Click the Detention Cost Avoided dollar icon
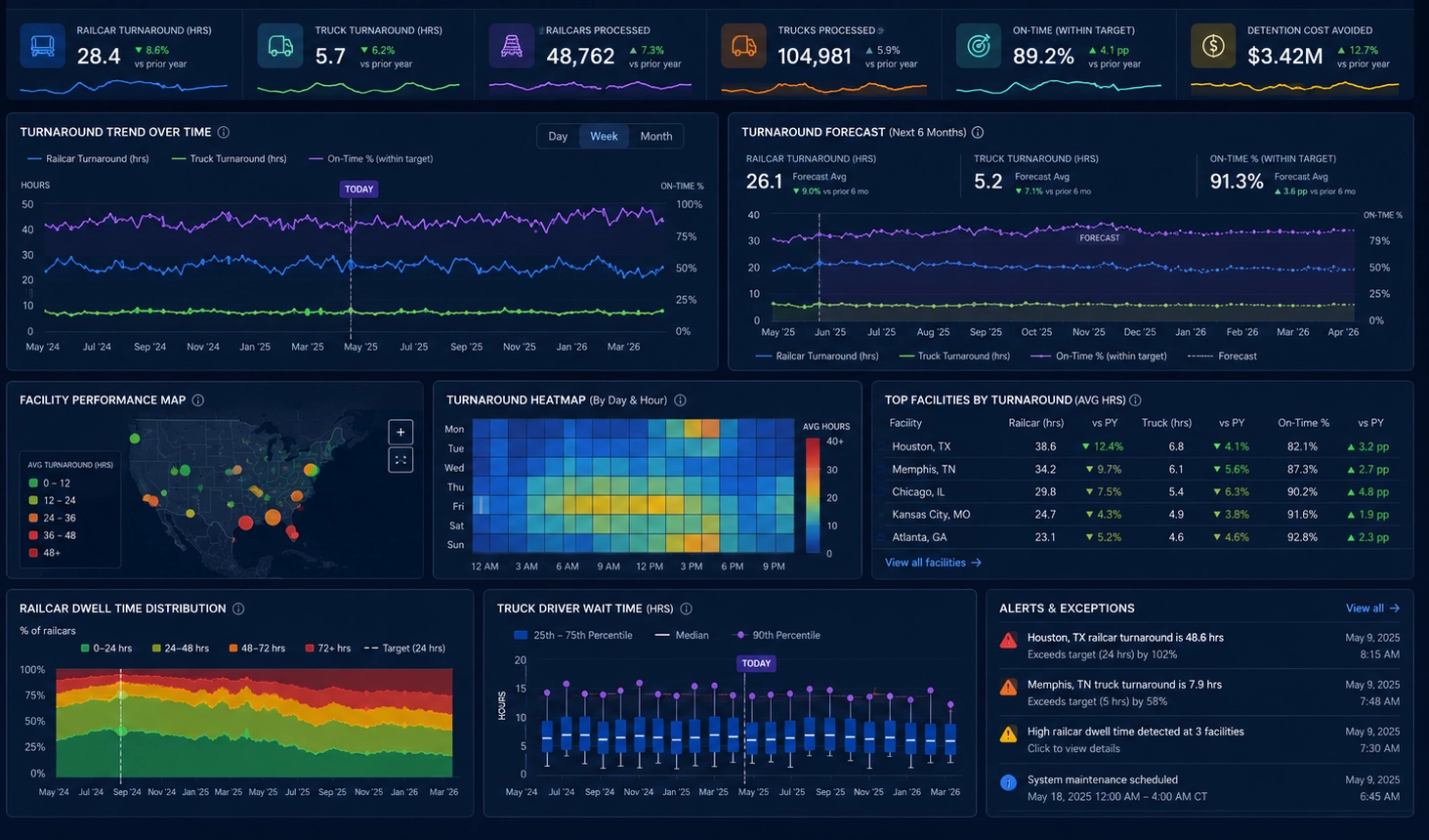The height and width of the screenshot is (840, 1429). (1213, 46)
